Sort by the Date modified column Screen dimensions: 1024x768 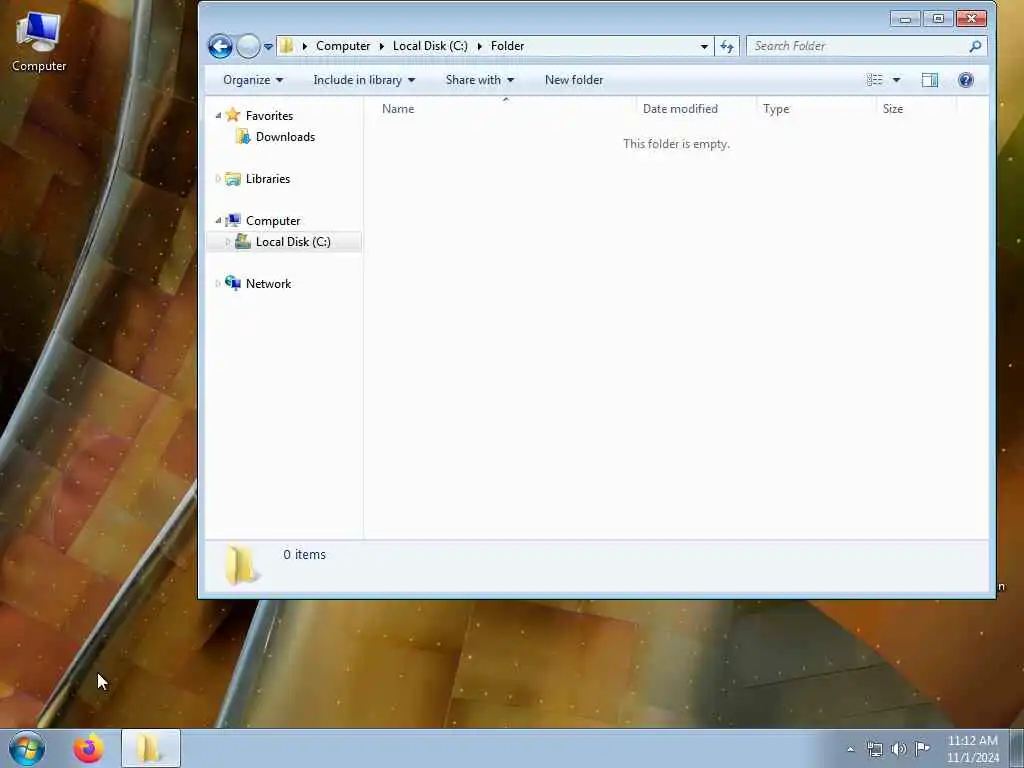[x=696, y=108]
